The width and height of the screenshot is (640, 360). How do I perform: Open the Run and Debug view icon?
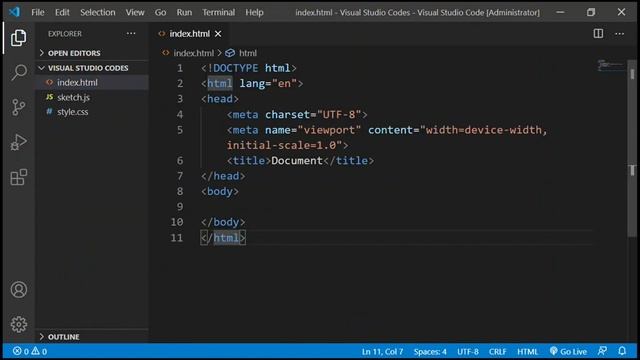click(x=18, y=142)
